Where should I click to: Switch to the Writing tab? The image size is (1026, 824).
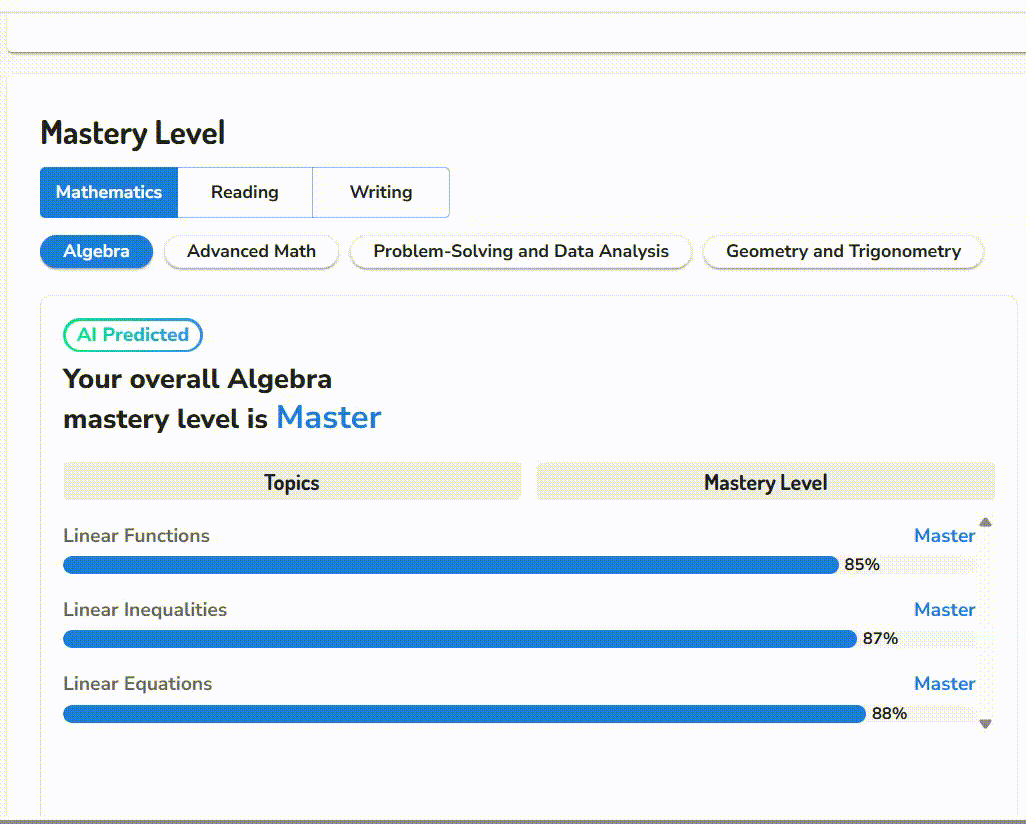point(380,192)
